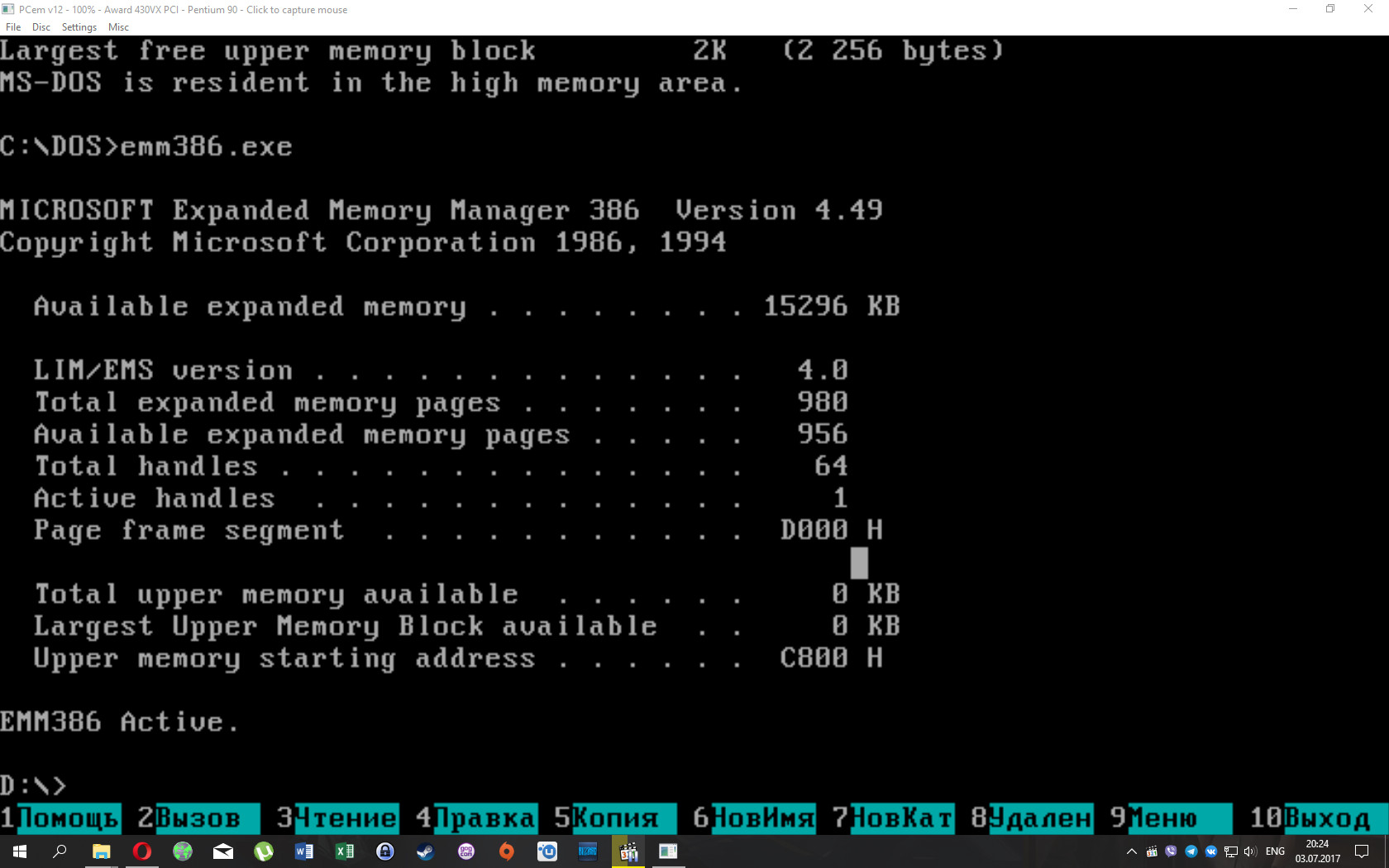The width and height of the screenshot is (1389, 868).
Task: Switch to Media Player Classic taskbar button
Action: (x=628, y=851)
